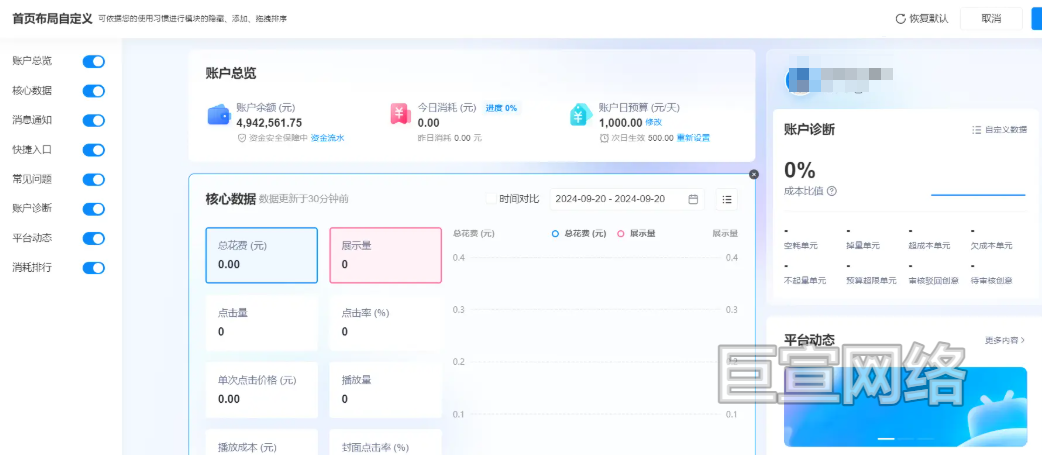Select the 总花费 (元) metric card
Viewport: 1042px width, 455px height.
(x=261, y=256)
